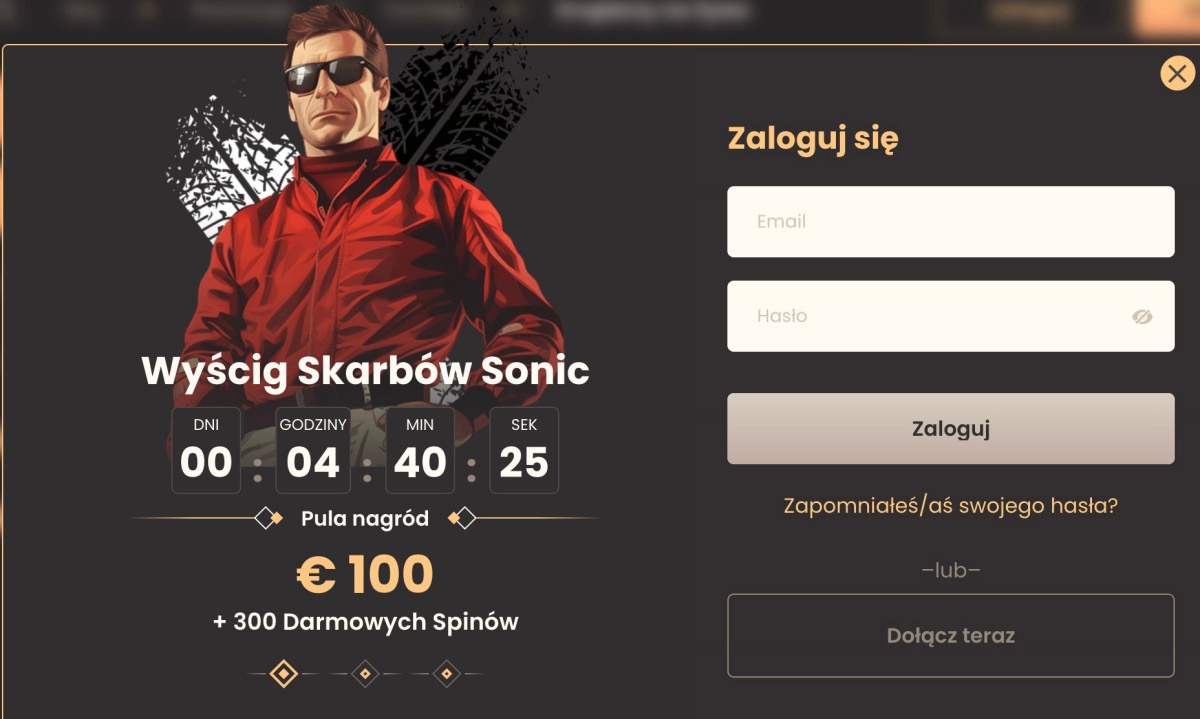Select the first active carousel diamond indicator
Image resolution: width=1200 pixels, height=719 pixels.
pyautogui.click(x=284, y=674)
